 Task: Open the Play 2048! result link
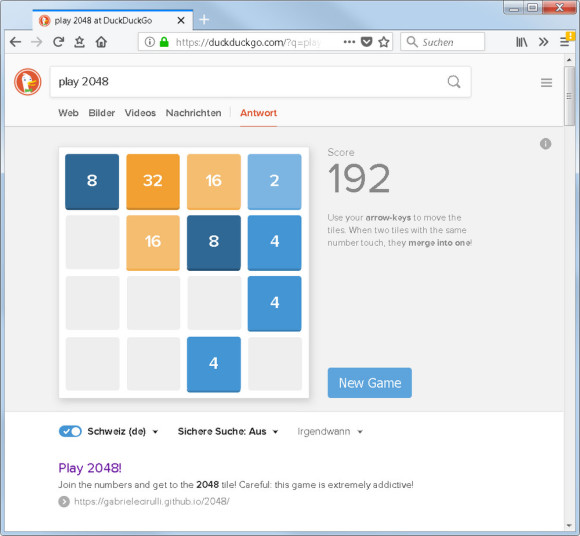coord(90,468)
